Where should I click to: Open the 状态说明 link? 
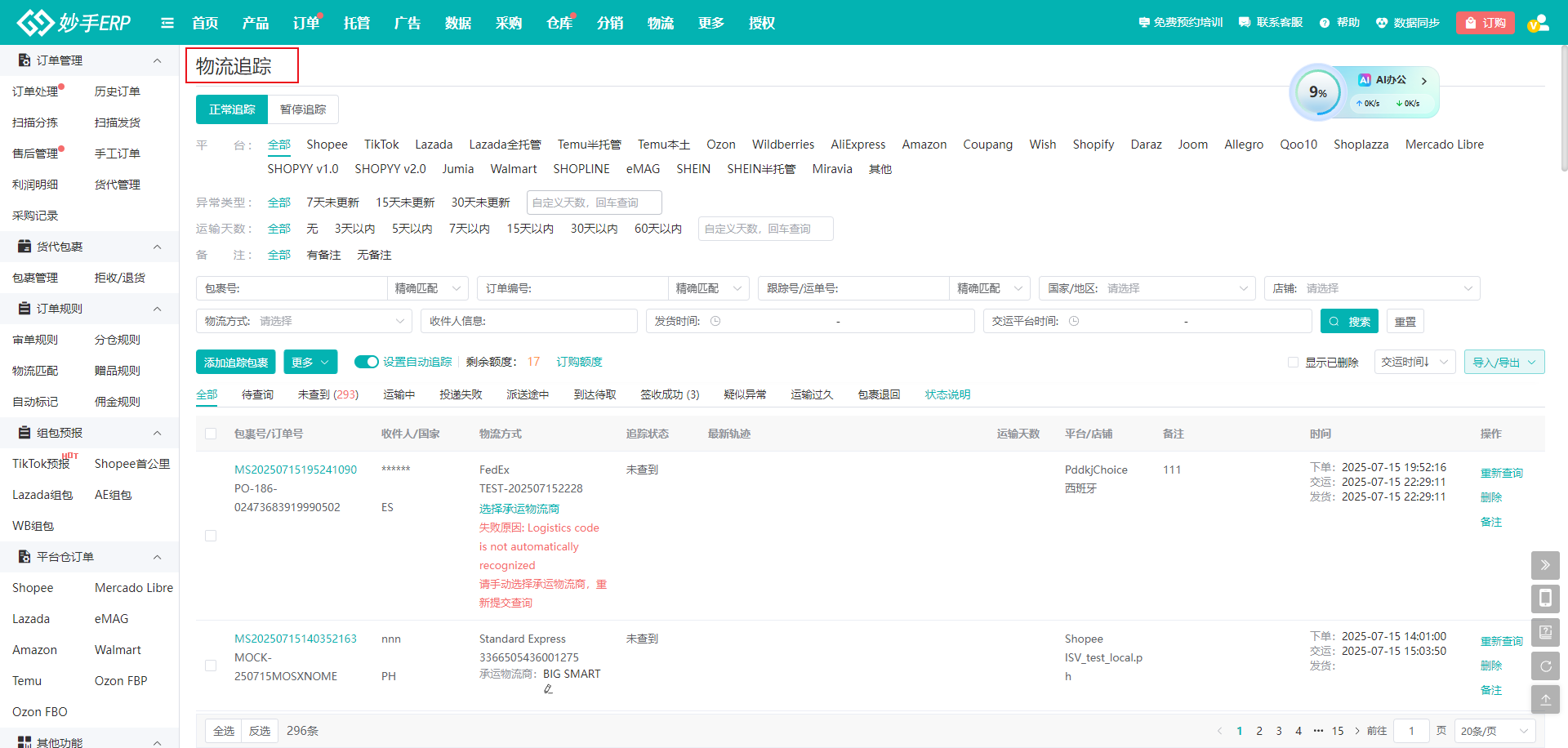pyautogui.click(x=947, y=394)
